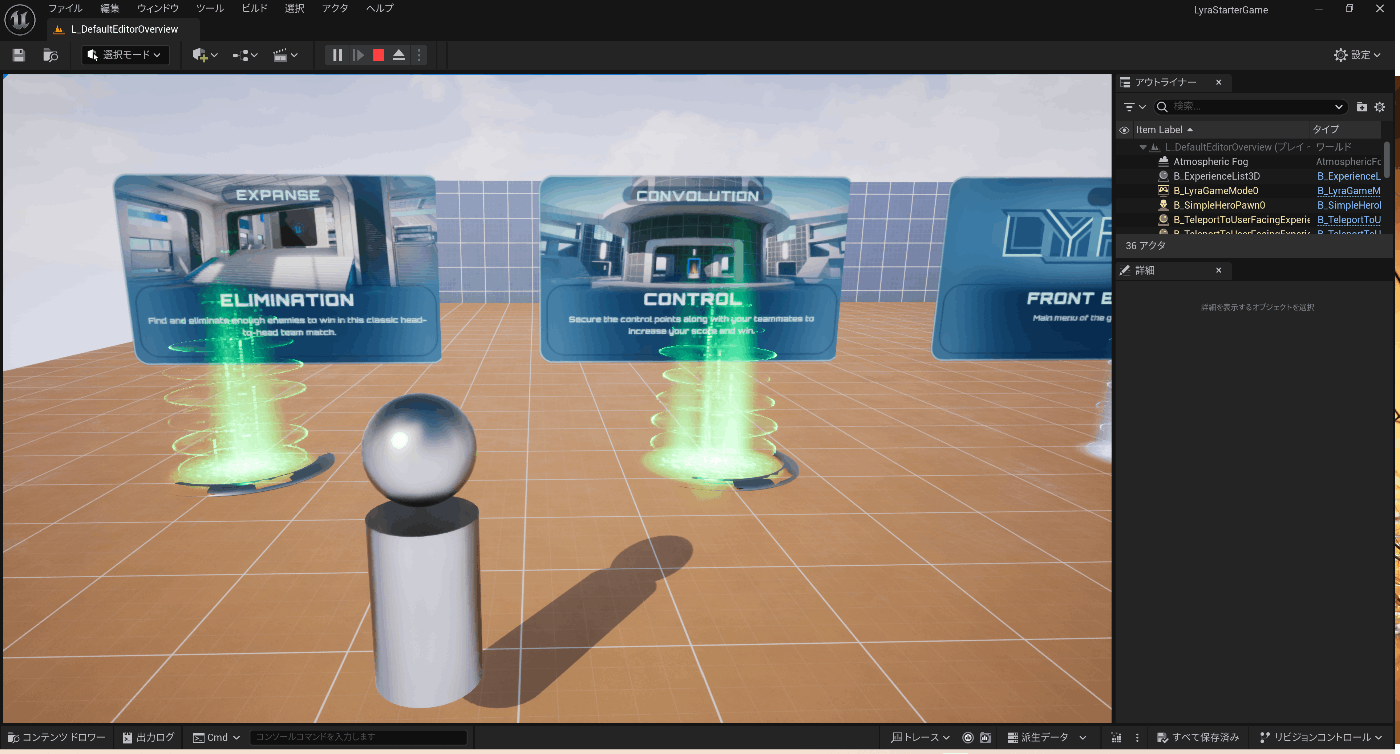This screenshot has width=1400, height=754.
Task: Open the content browser search (folder with magnifier) icon
Action: pyautogui.click(x=51, y=55)
